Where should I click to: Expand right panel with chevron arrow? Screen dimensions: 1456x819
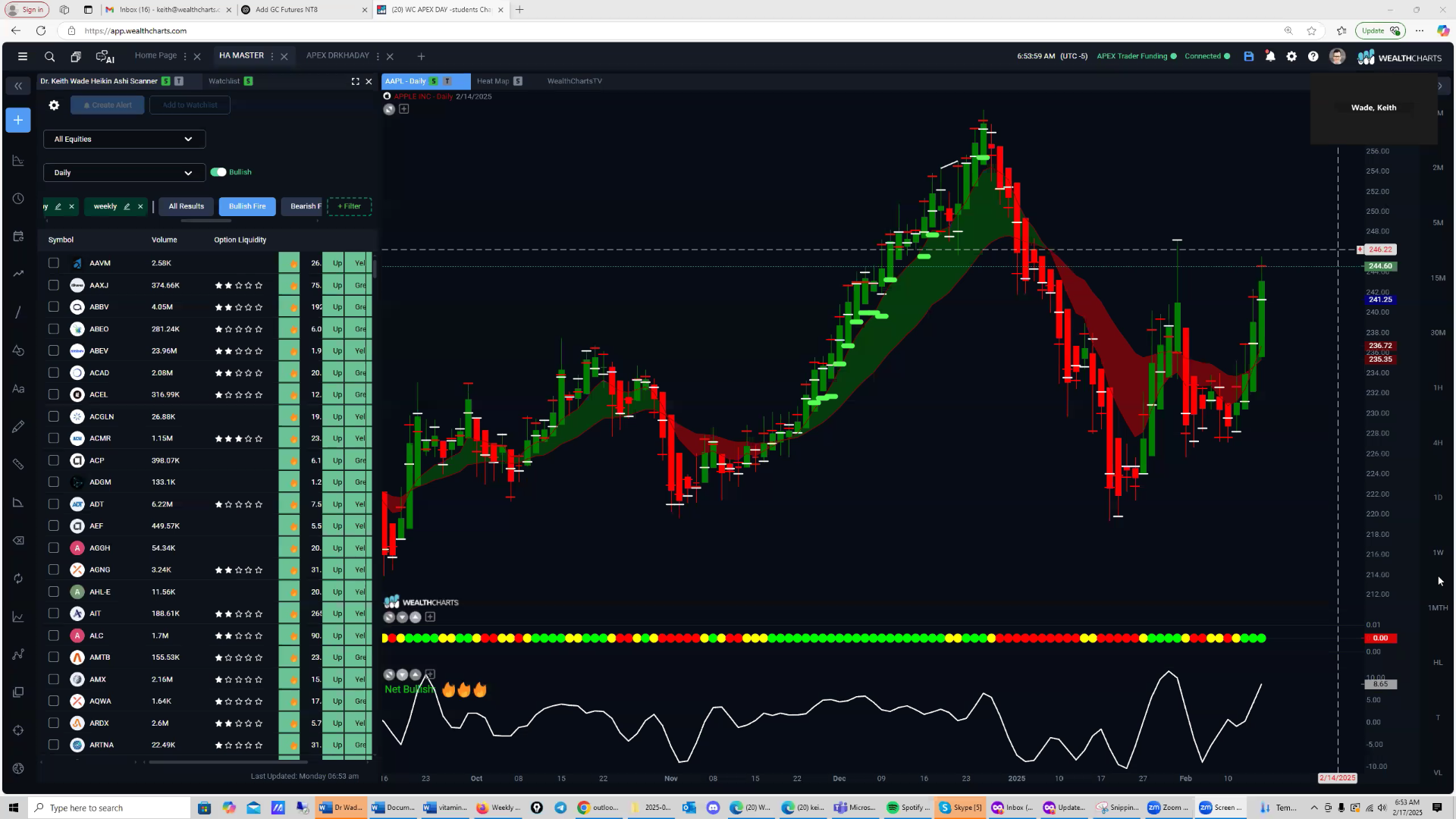coord(1440,86)
